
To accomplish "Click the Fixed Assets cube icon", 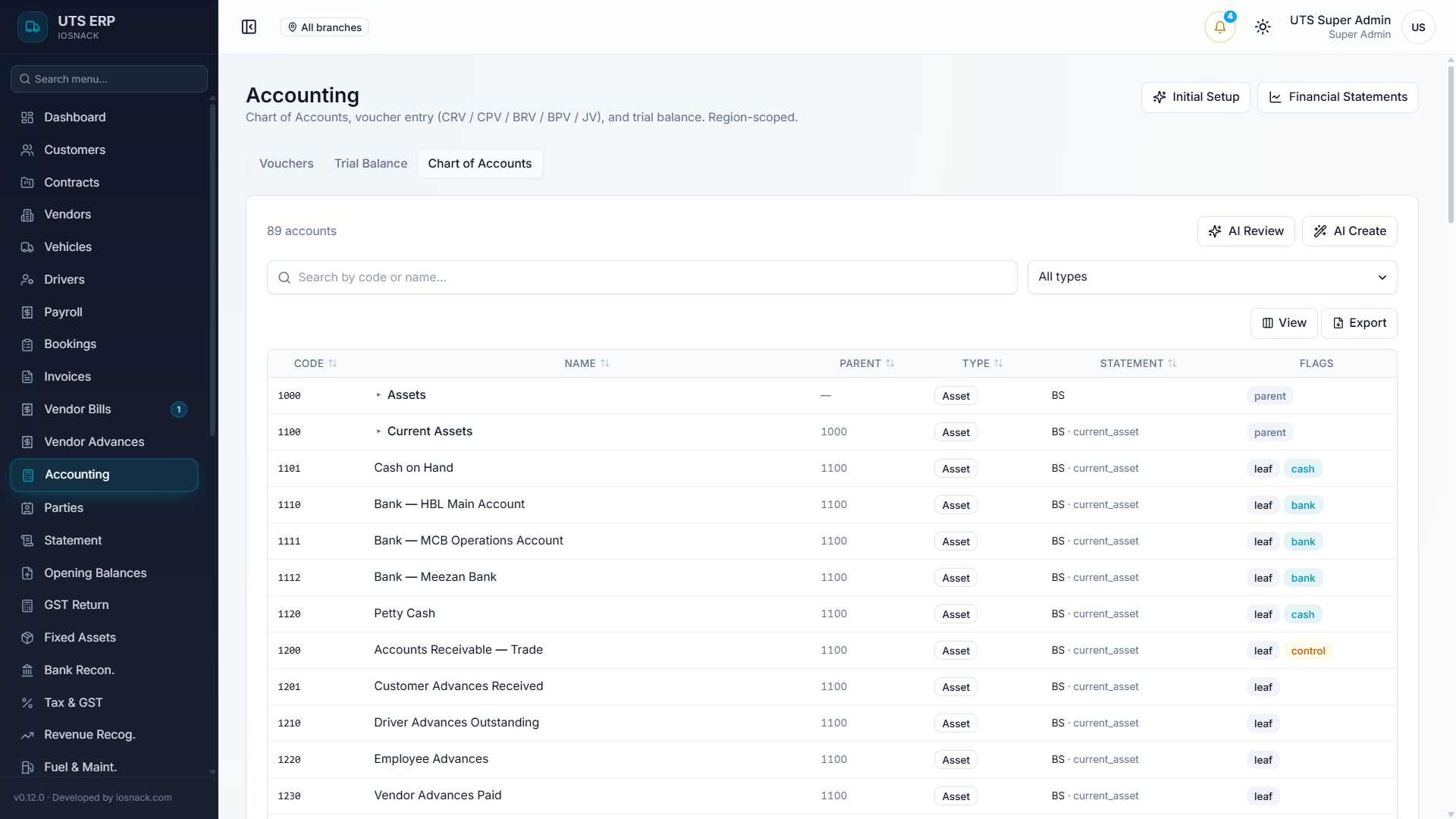I will [x=27, y=638].
